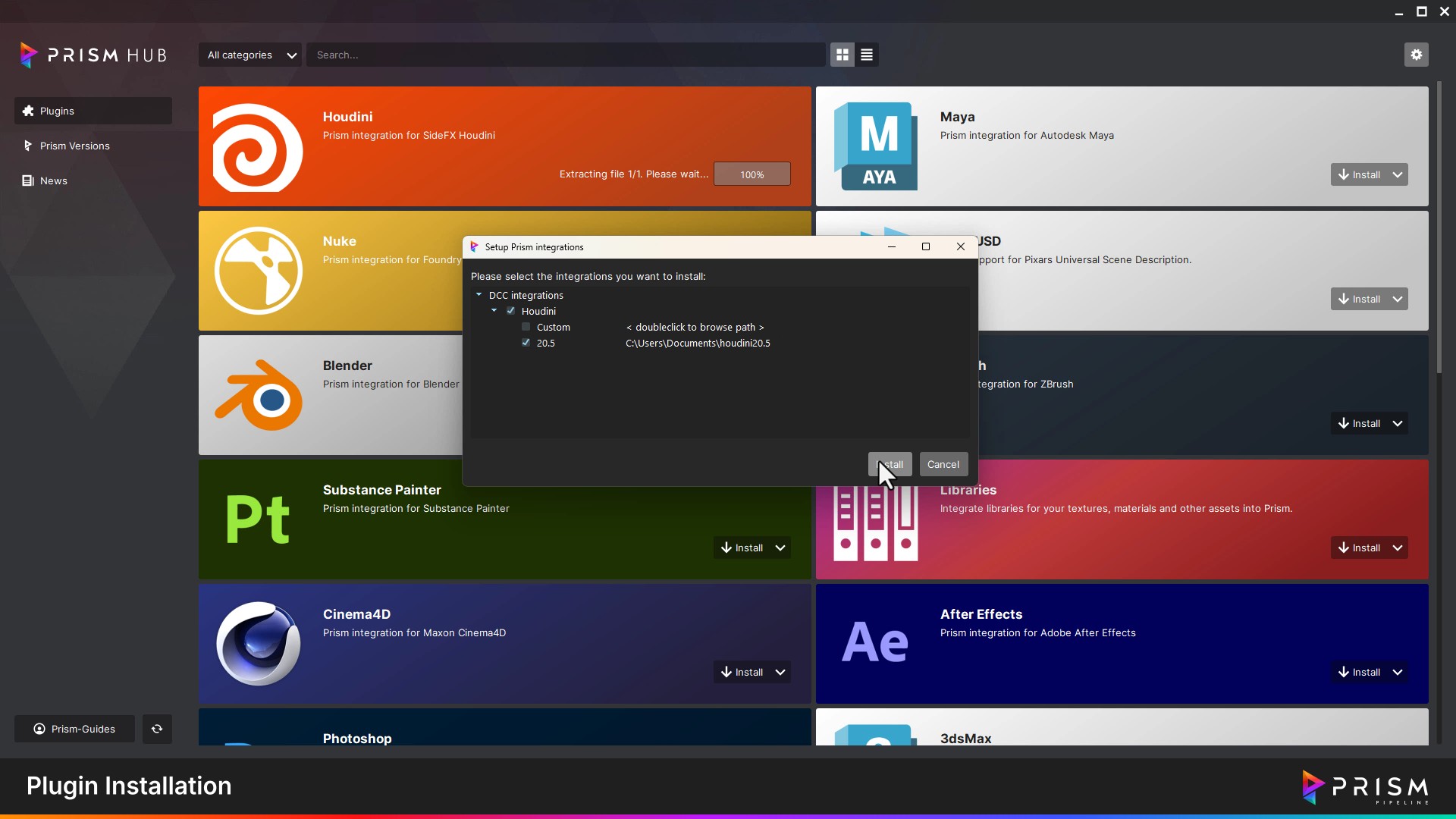Select the houdini20.5 path entry
Image resolution: width=1456 pixels, height=819 pixels.
tap(698, 343)
